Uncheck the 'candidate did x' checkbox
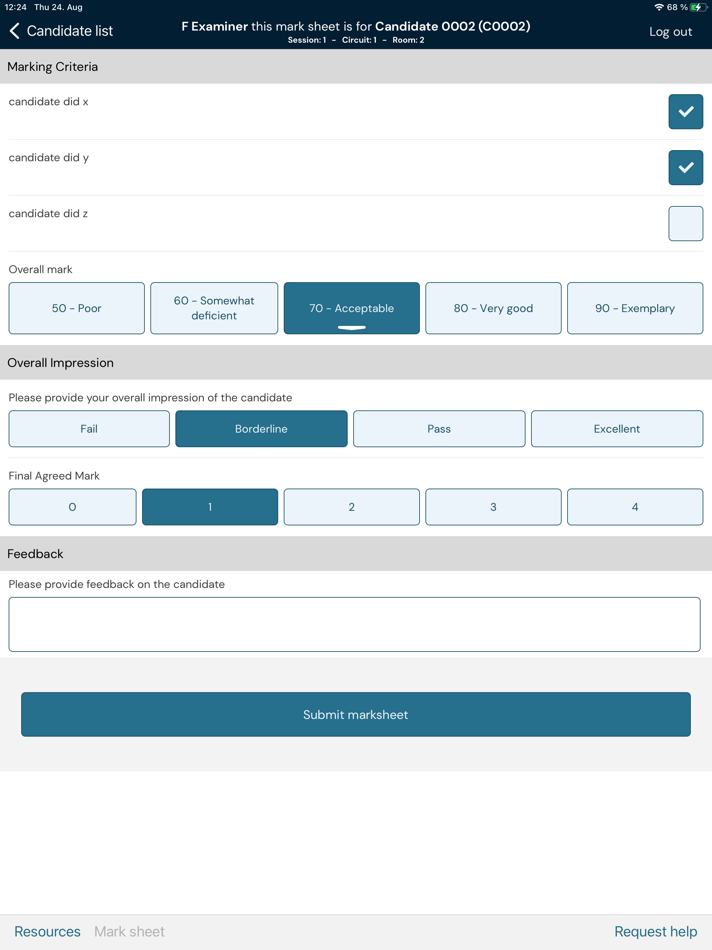This screenshot has height=950, width=712. click(x=685, y=111)
